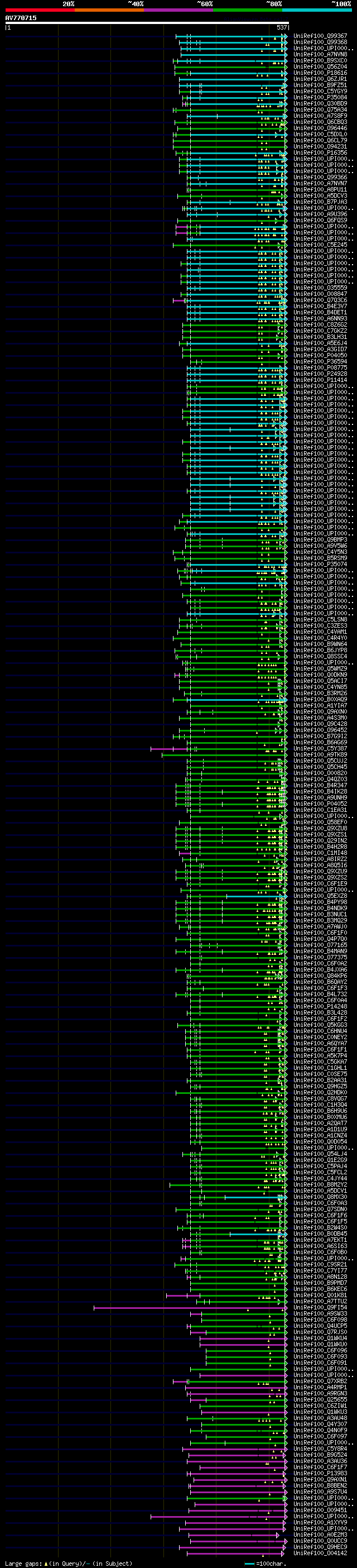Select hit label UniRef100_C5LSN8

click(x=320, y=620)
